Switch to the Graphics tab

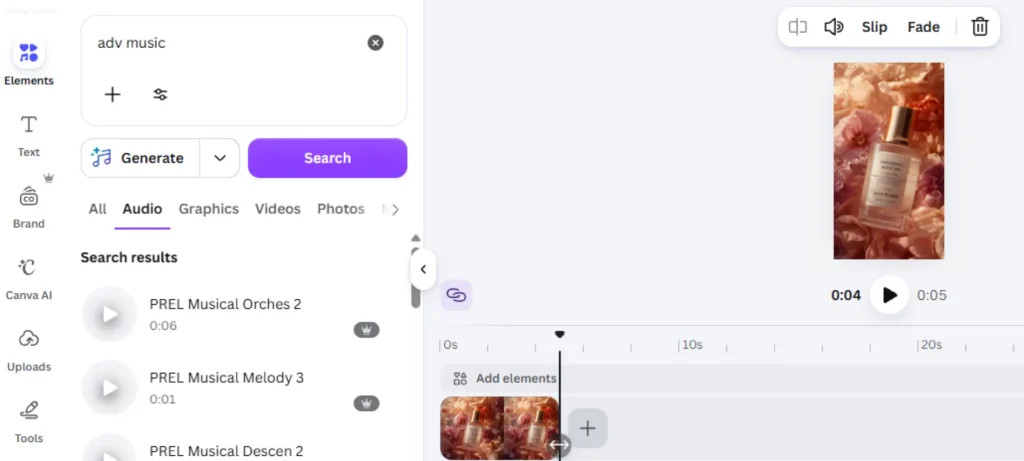tap(209, 209)
